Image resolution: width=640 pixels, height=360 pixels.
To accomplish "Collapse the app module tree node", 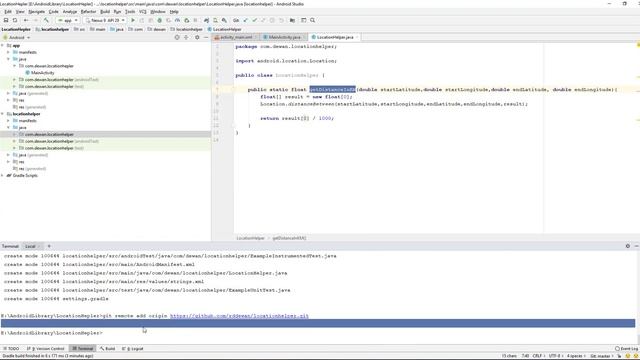I will click(2, 45).
